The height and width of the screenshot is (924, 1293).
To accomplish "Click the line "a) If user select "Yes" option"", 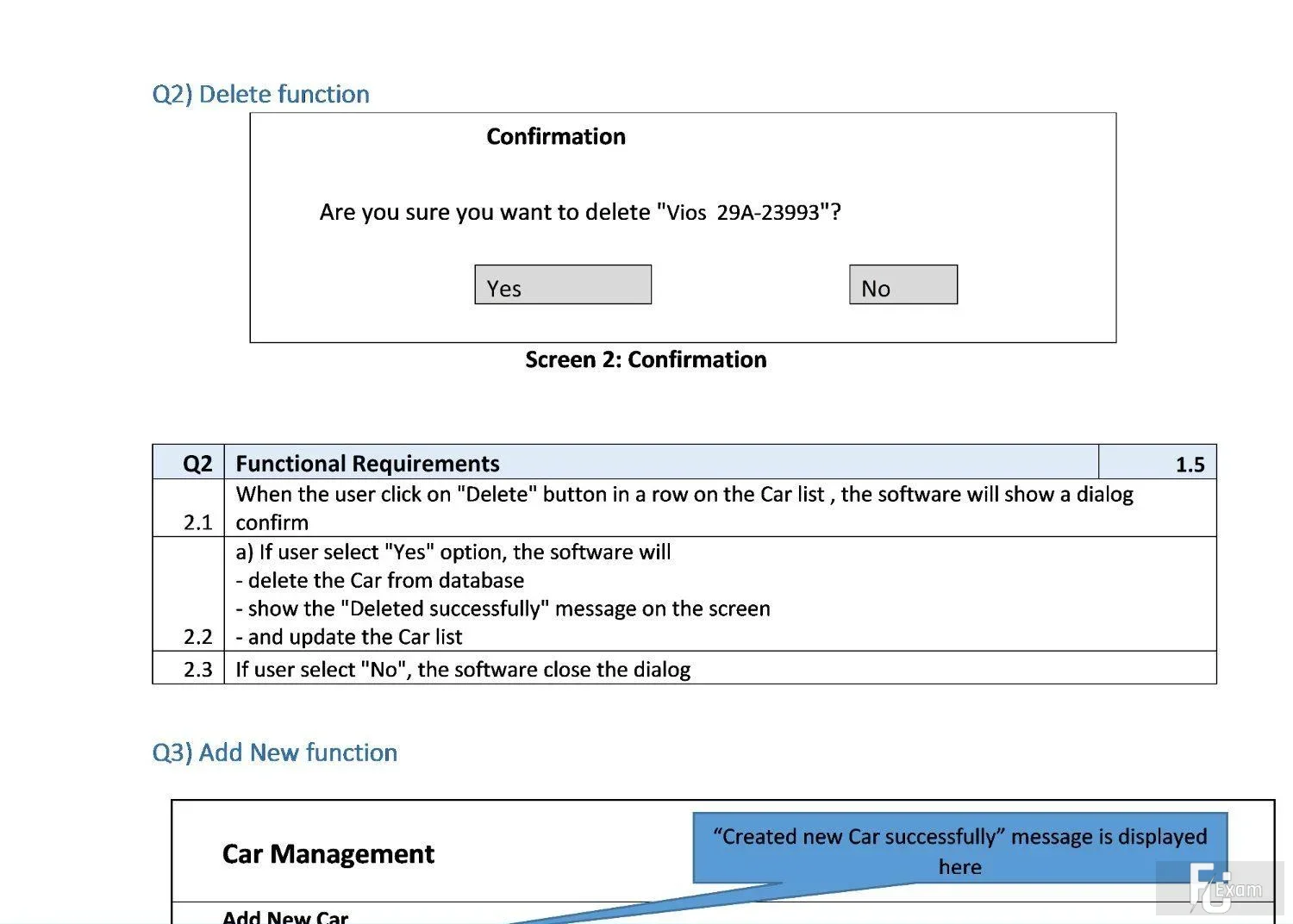I will click(453, 552).
